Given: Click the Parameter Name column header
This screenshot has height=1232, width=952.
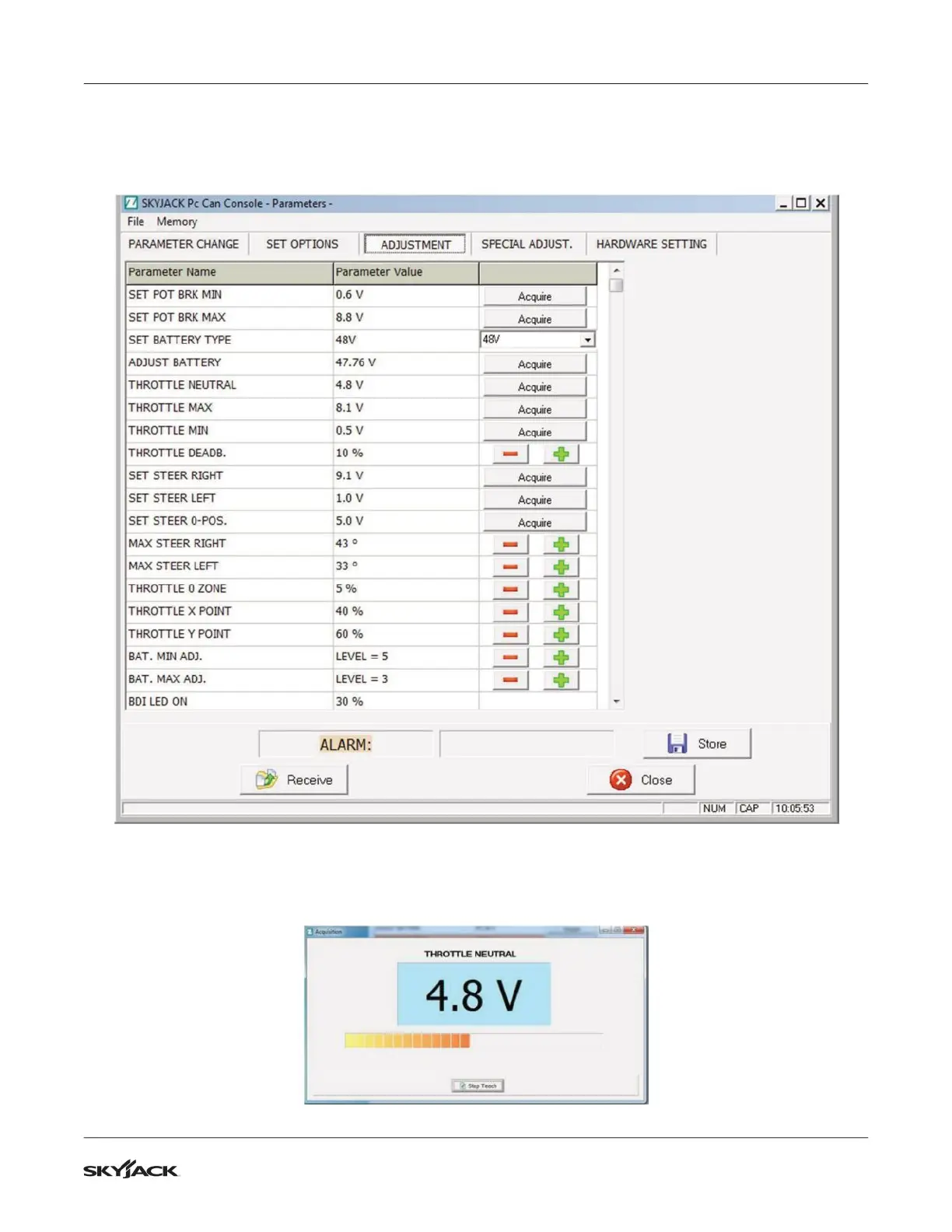Looking at the screenshot, I should (x=229, y=272).
